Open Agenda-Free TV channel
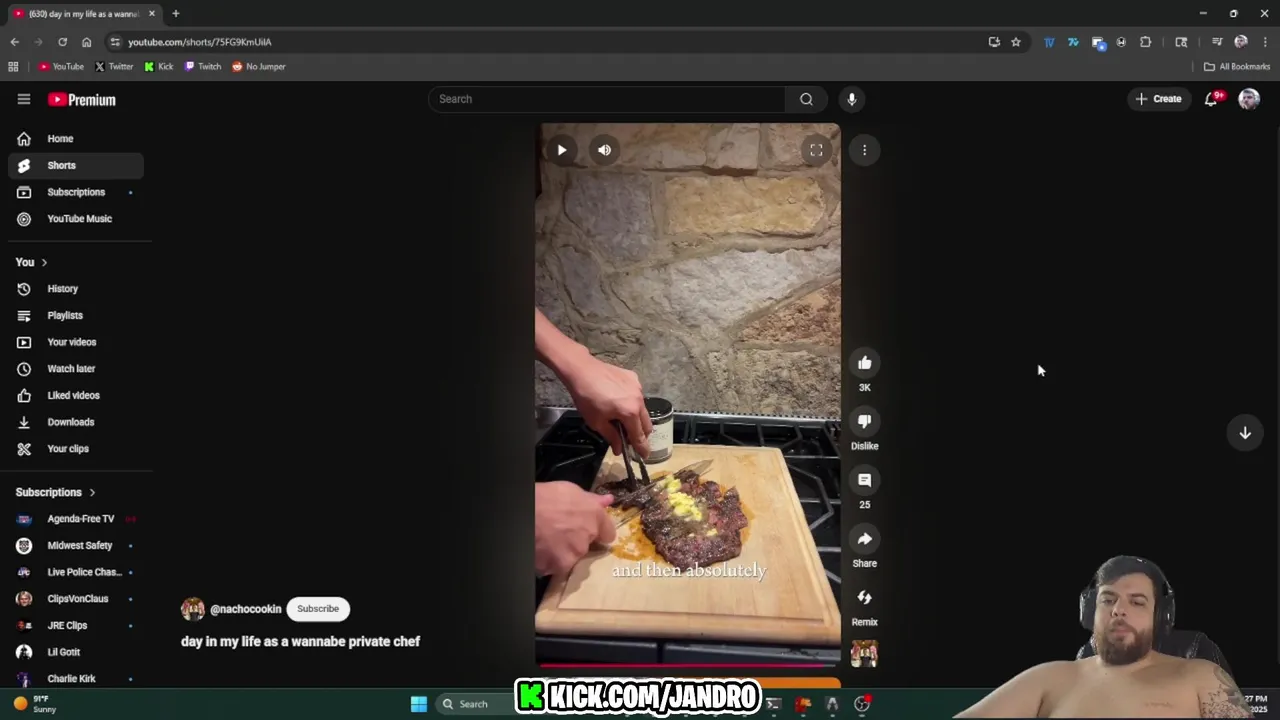1280x720 pixels. (76, 519)
